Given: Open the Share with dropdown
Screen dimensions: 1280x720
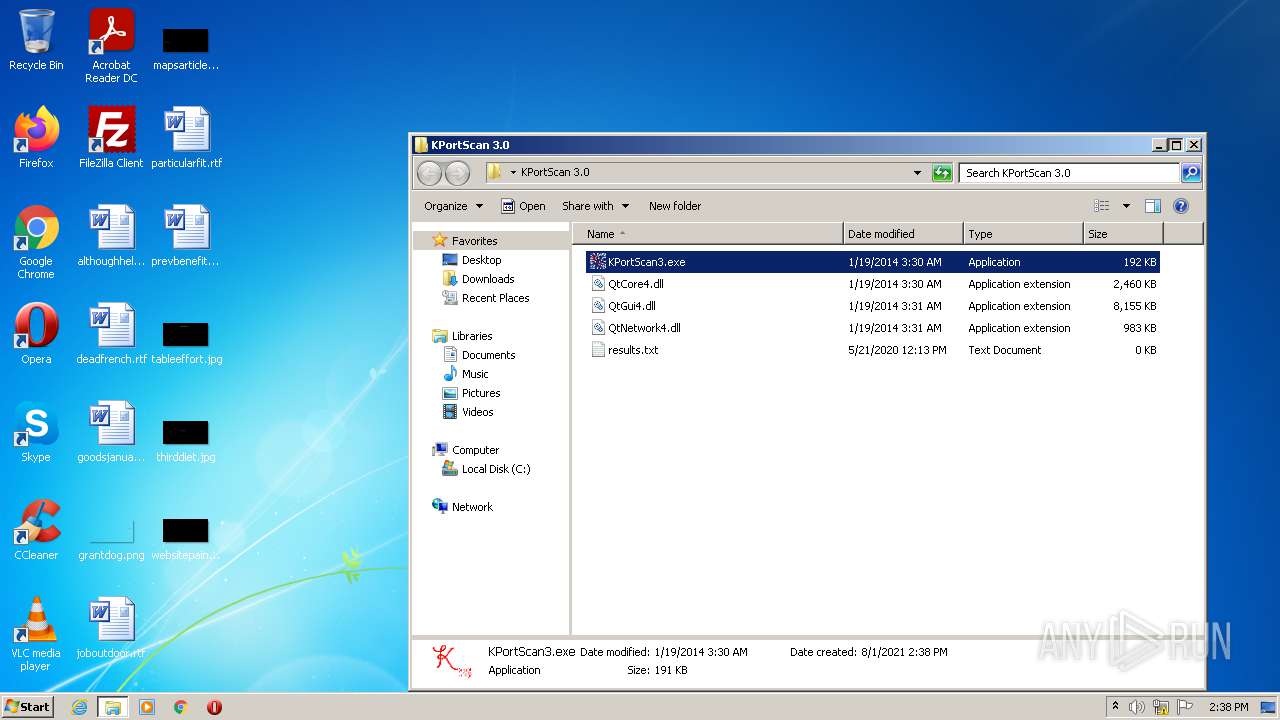Looking at the screenshot, I should click(596, 206).
